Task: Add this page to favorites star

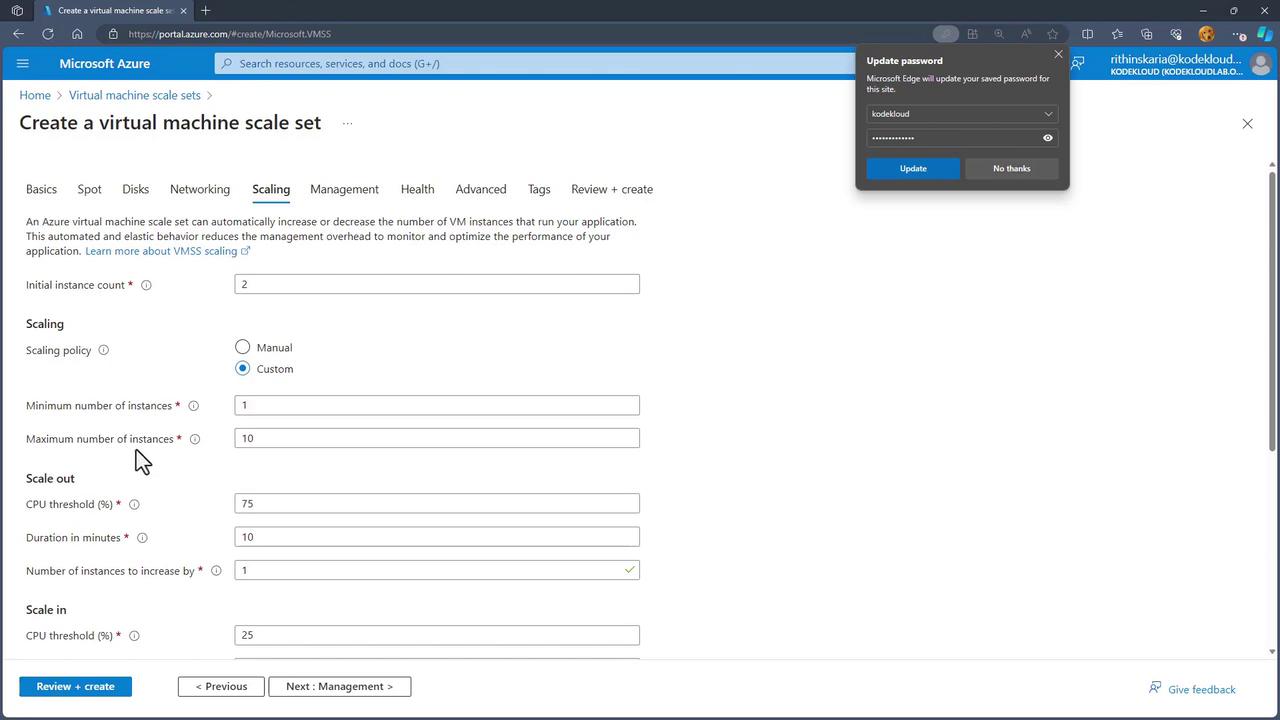Action: (1053, 34)
